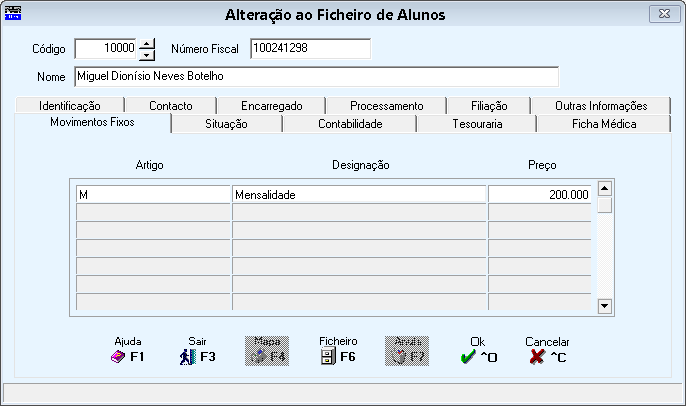Open the Ficheiro F6 cabinet icon
This screenshot has height=406, width=686.
coord(328,357)
